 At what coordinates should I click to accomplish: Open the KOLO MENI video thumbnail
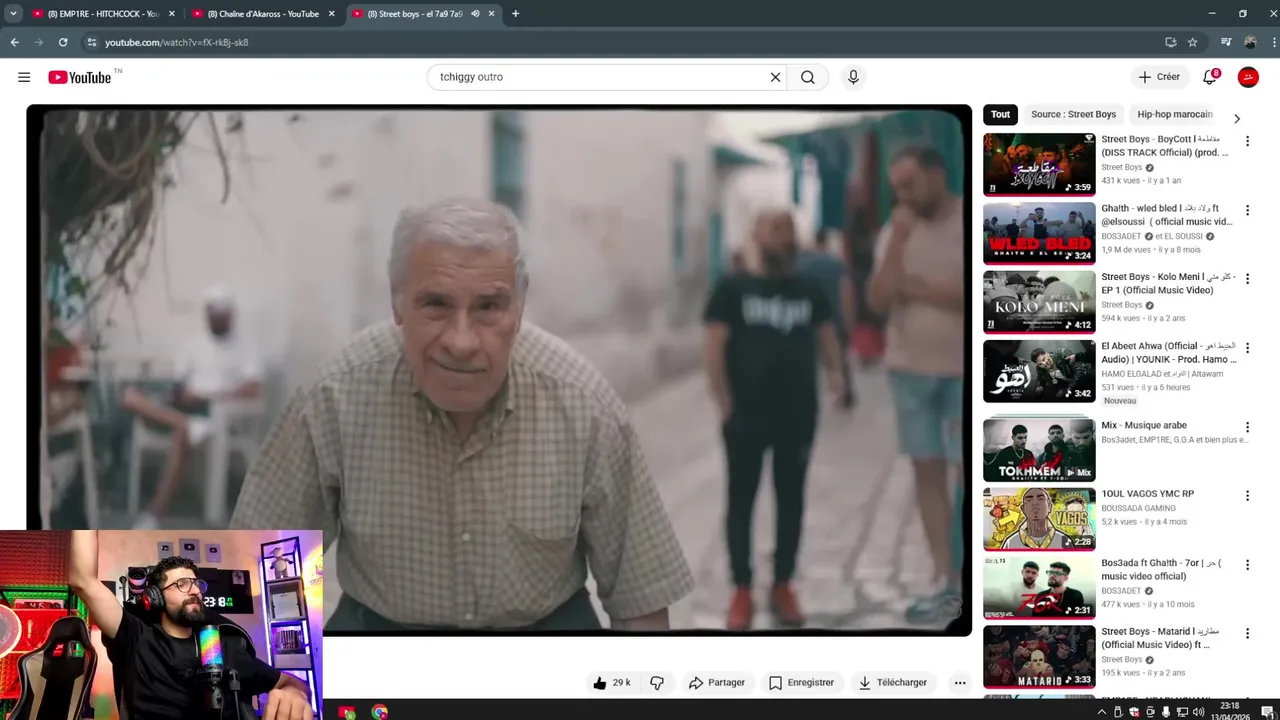pyautogui.click(x=1039, y=302)
